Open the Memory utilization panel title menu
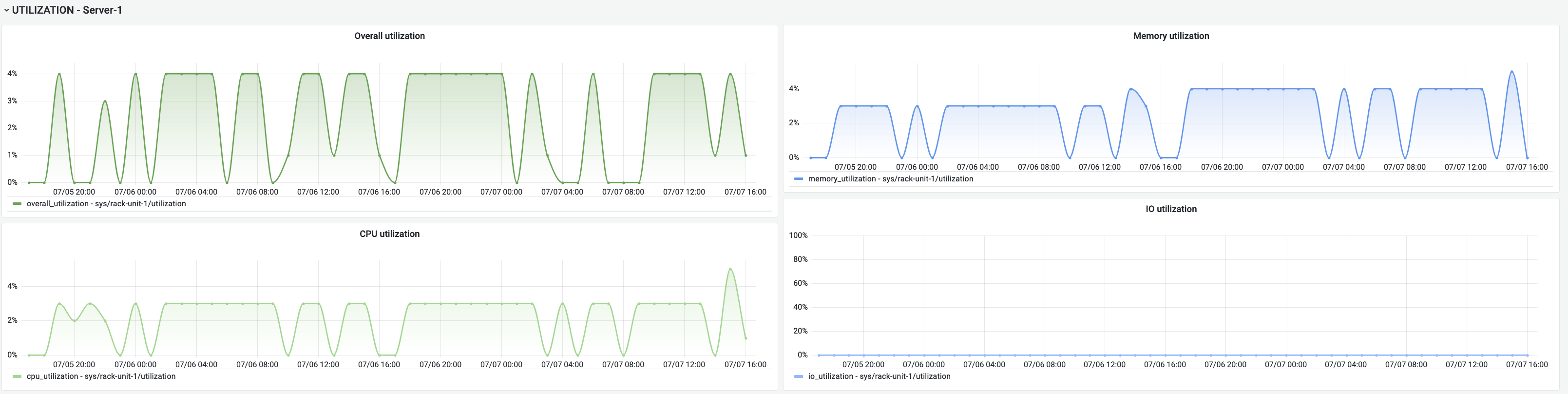 [x=1170, y=36]
